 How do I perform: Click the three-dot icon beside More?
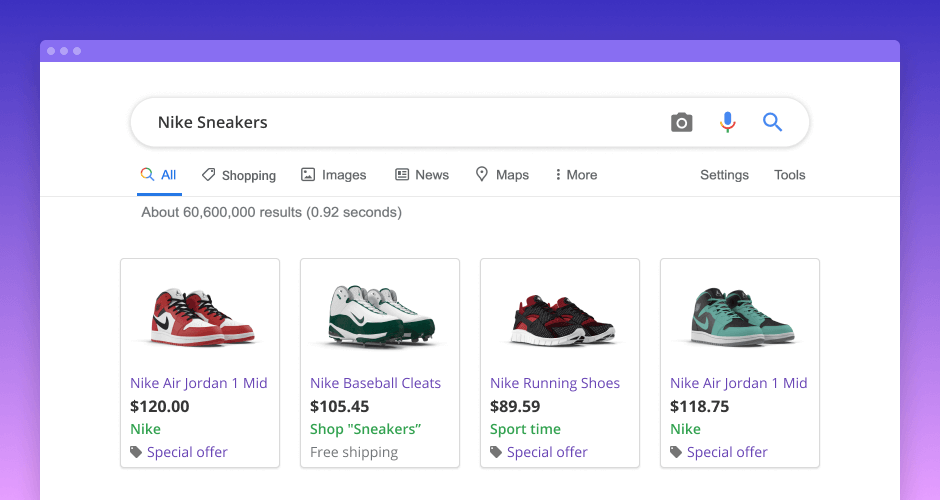coord(558,174)
